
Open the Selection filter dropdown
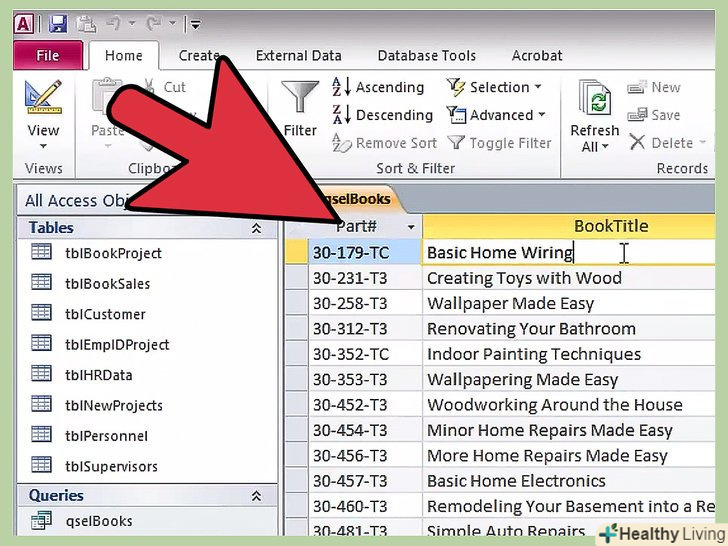click(494, 87)
